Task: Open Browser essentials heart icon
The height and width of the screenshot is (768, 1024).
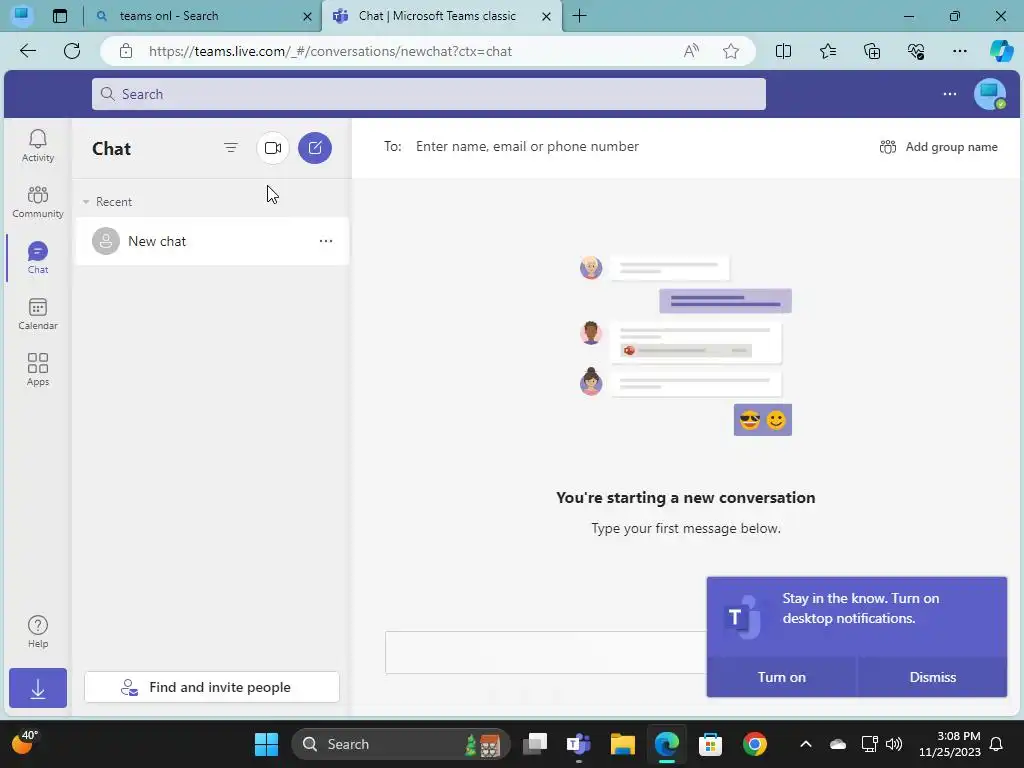Action: pyautogui.click(x=916, y=51)
